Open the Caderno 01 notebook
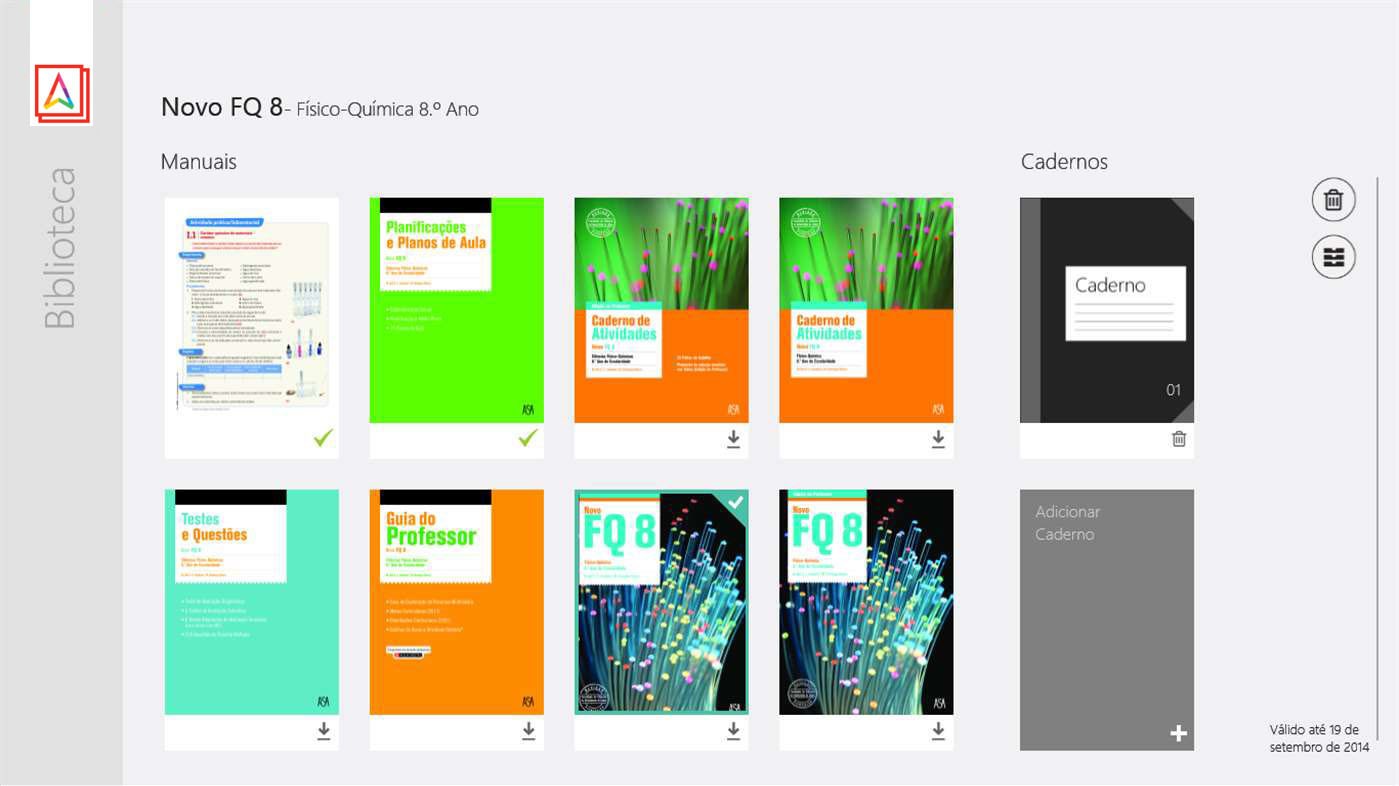This screenshot has width=1399, height=786. pos(1107,310)
